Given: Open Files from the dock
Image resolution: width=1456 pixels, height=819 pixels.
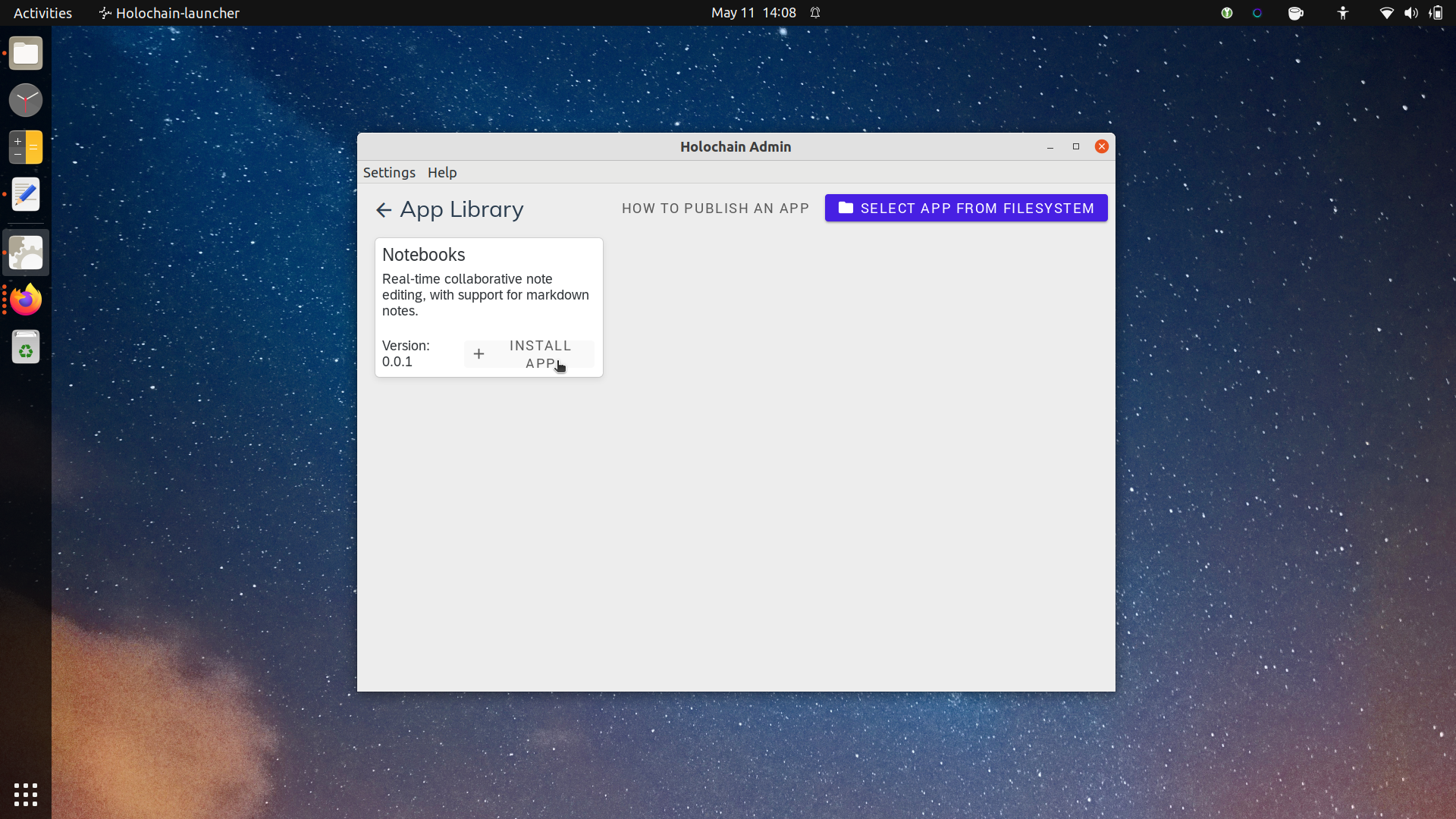Looking at the screenshot, I should tap(26, 54).
